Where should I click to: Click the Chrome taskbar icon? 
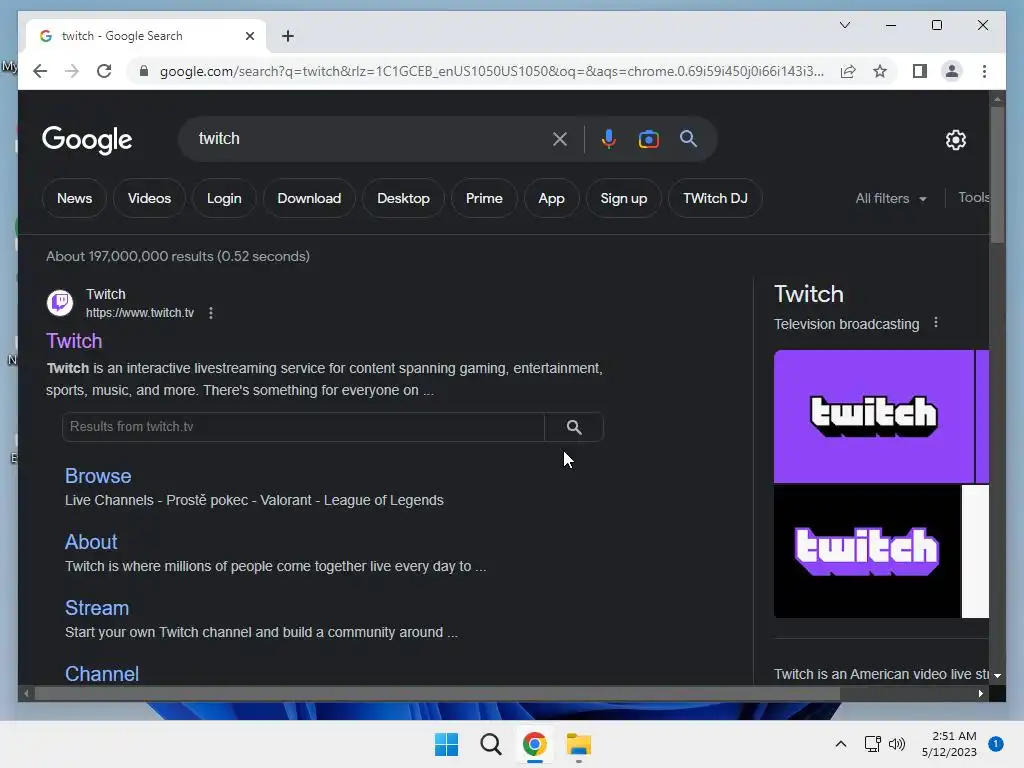pyautogui.click(x=535, y=744)
